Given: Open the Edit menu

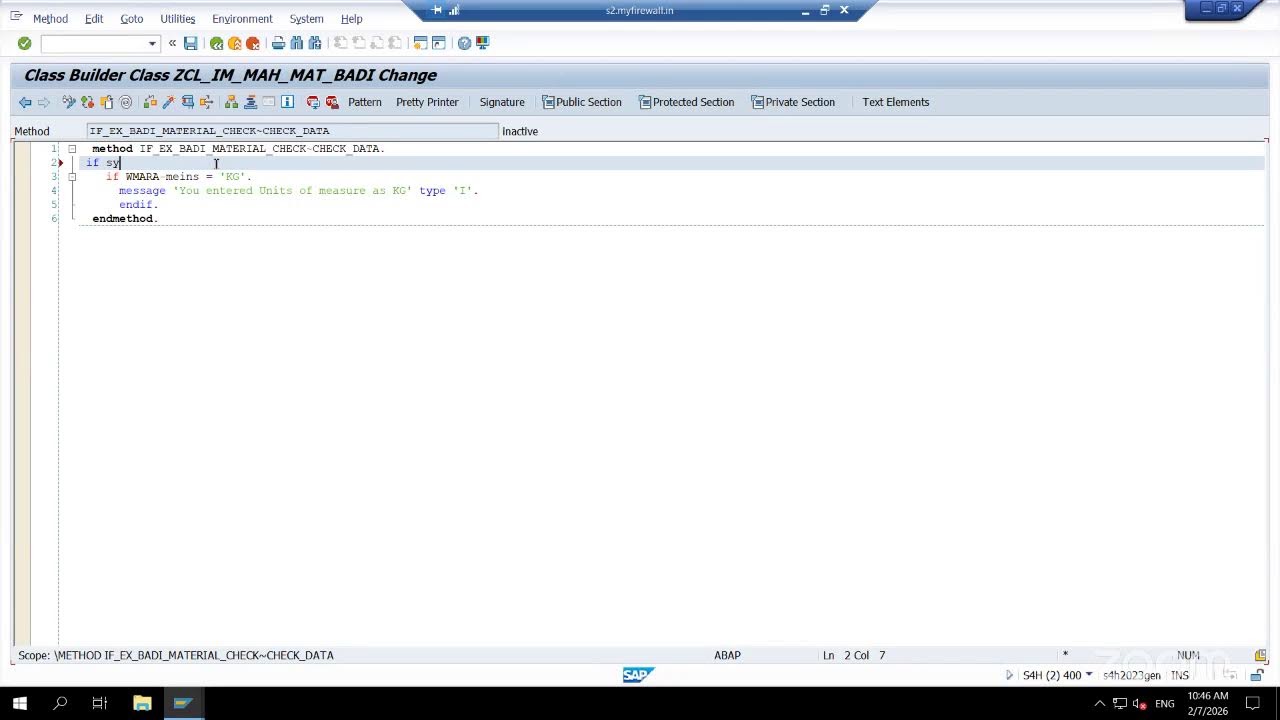Looking at the screenshot, I should point(94,19).
